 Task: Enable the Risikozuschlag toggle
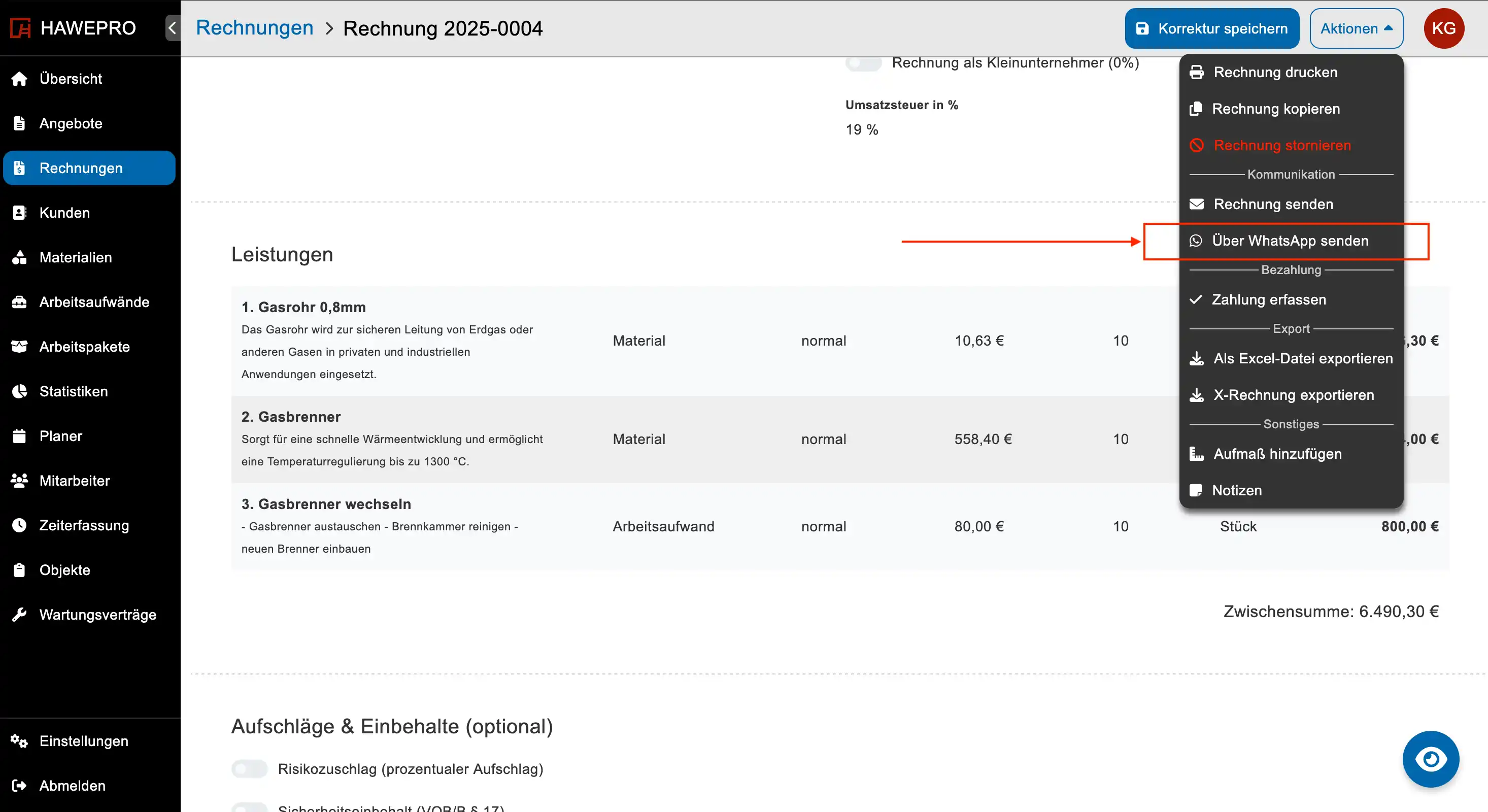pos(250,769)
